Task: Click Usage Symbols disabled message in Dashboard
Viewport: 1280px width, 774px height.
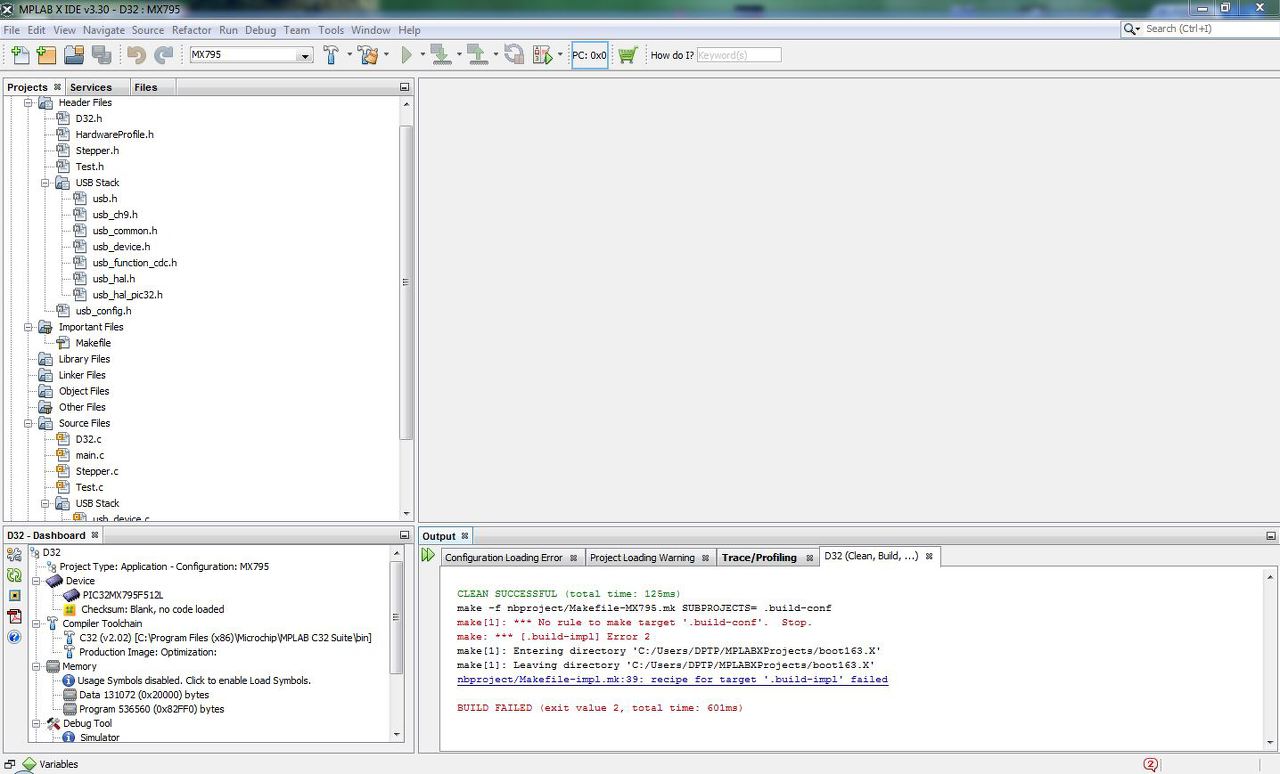Action: click(x=194, y=680)
